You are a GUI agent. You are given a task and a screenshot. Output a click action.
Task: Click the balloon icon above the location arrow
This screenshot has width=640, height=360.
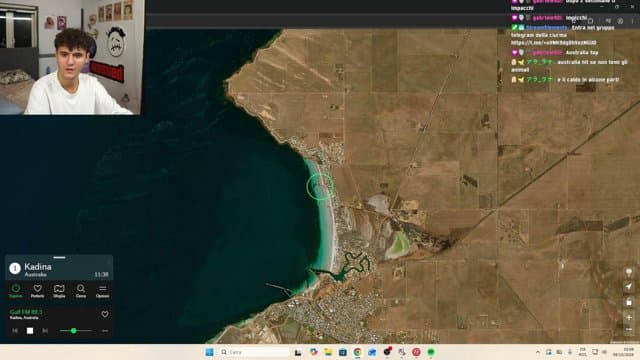click(x=629, y=272)
